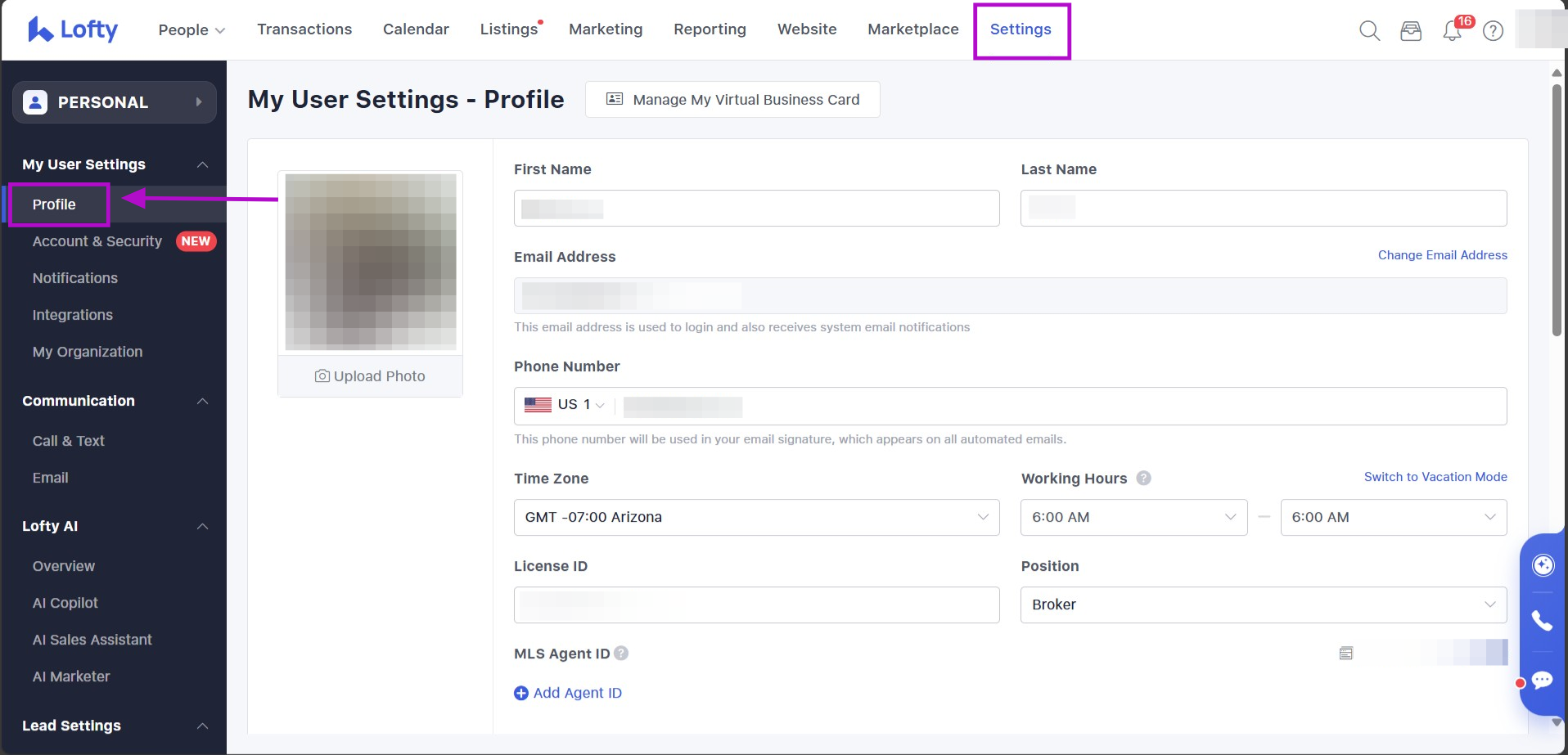Image resolution: width=1568 pixels, height=755 pixels.
Task: Click the Change Email Address link
Action: click(1442, 255)
